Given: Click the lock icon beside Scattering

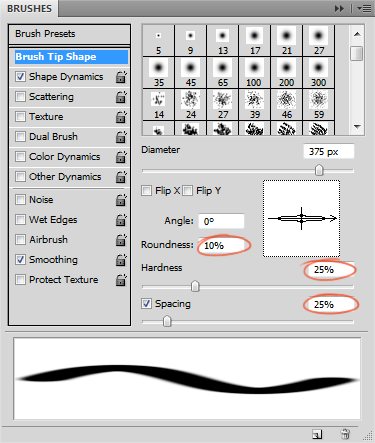Looking at the screenshot, I should click(x=121, y=97).
